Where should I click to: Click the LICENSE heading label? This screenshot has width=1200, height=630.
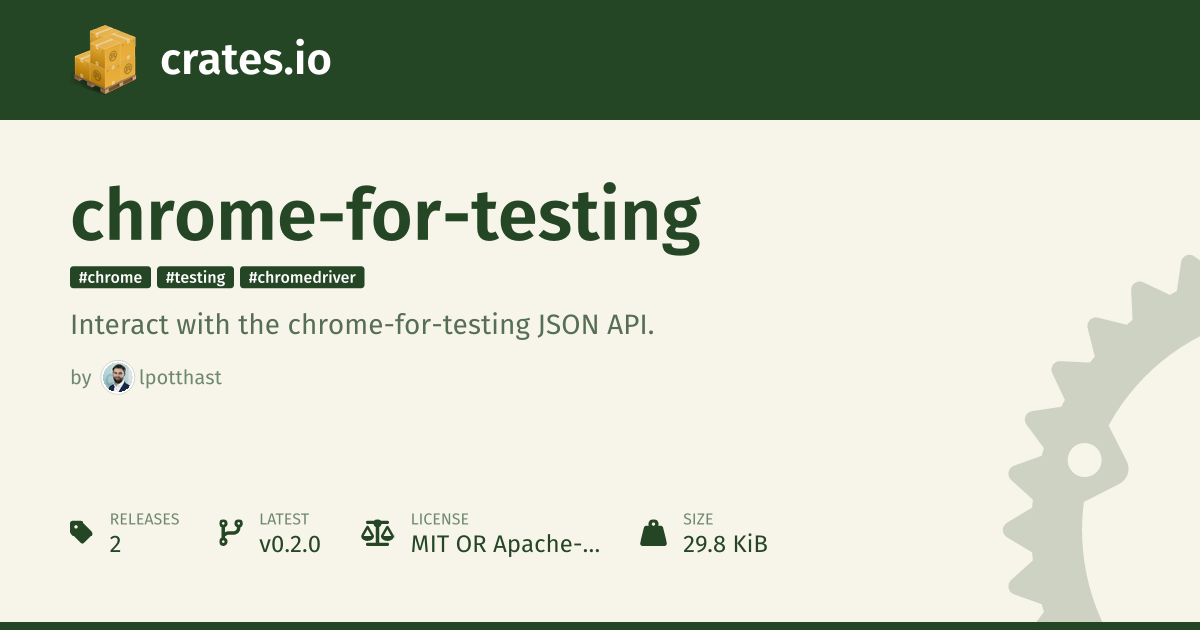tap(439, 519)
